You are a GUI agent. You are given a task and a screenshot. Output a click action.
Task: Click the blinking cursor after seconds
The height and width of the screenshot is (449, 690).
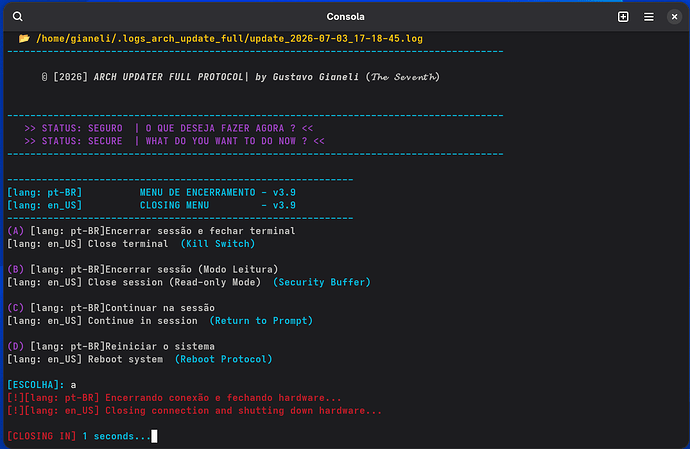(x=154, y=436)
